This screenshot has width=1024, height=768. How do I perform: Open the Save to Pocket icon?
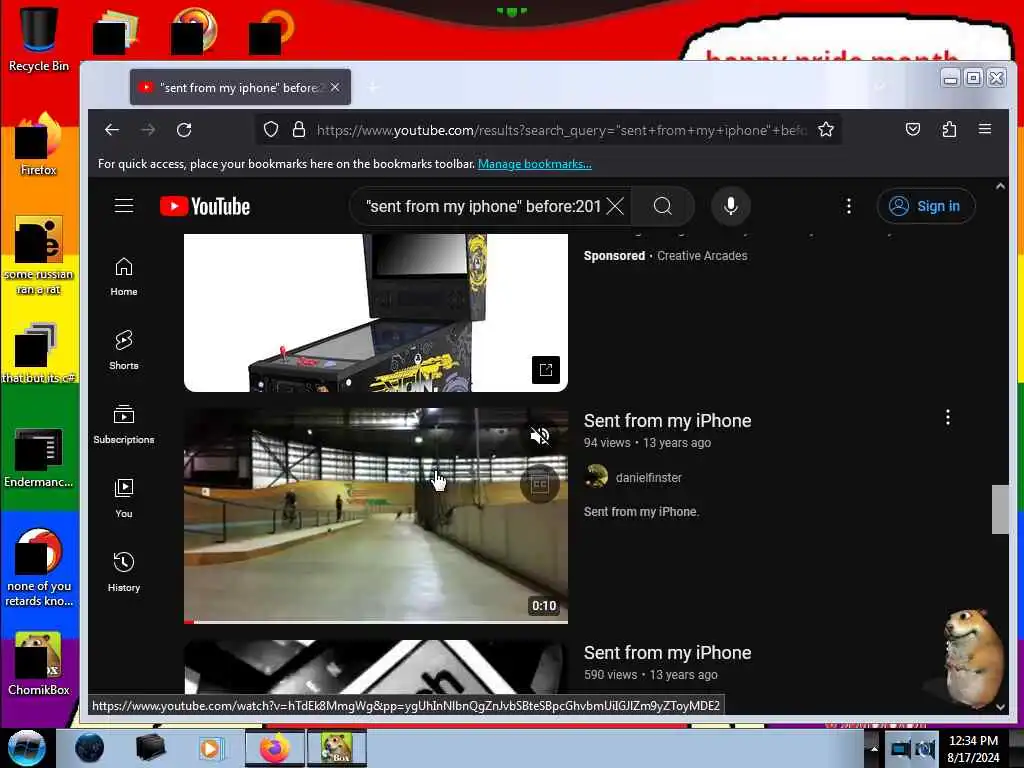[x=913, y=129]
